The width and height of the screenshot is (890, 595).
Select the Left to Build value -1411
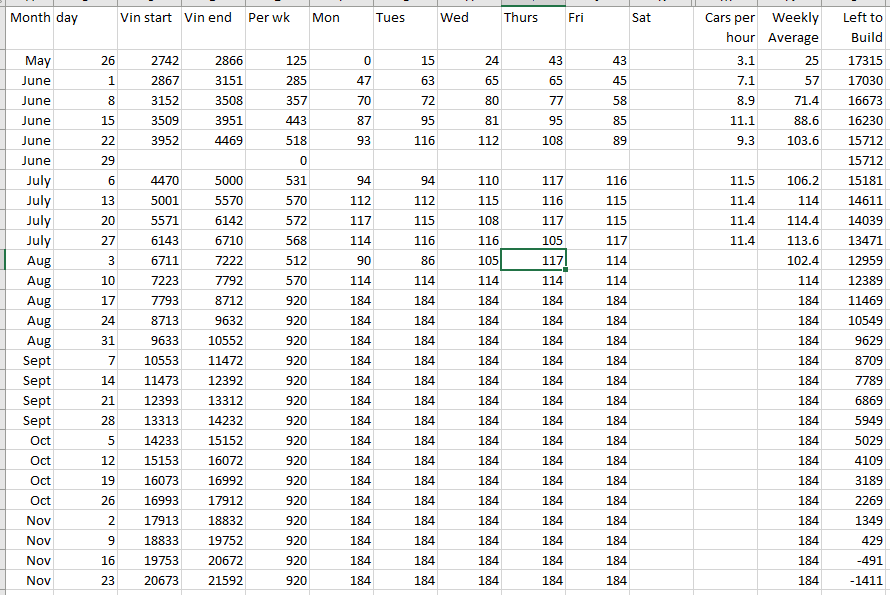[856, 580]
